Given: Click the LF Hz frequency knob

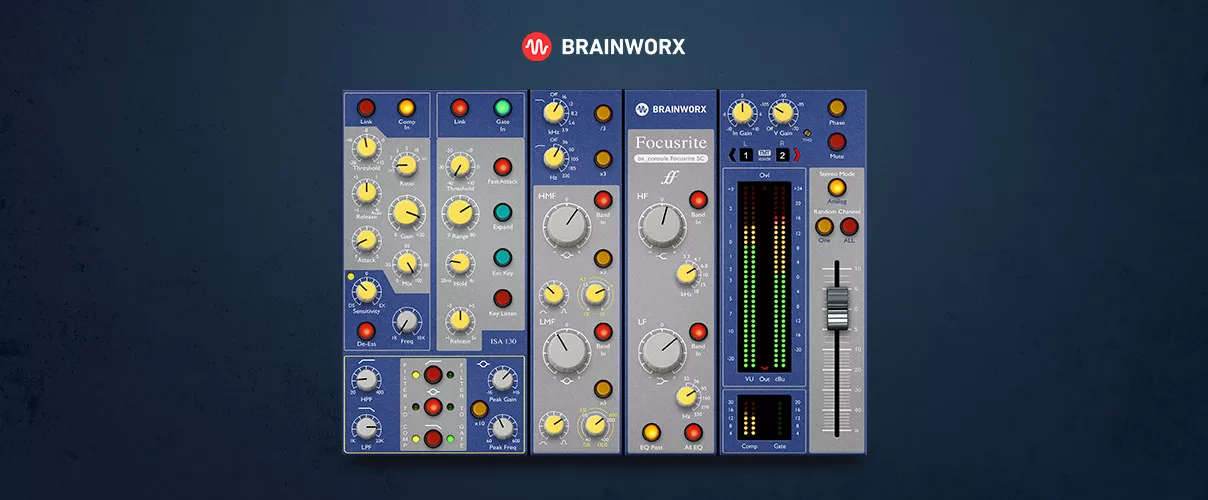Looking at the screenshot, I should [x=686, y=398].
